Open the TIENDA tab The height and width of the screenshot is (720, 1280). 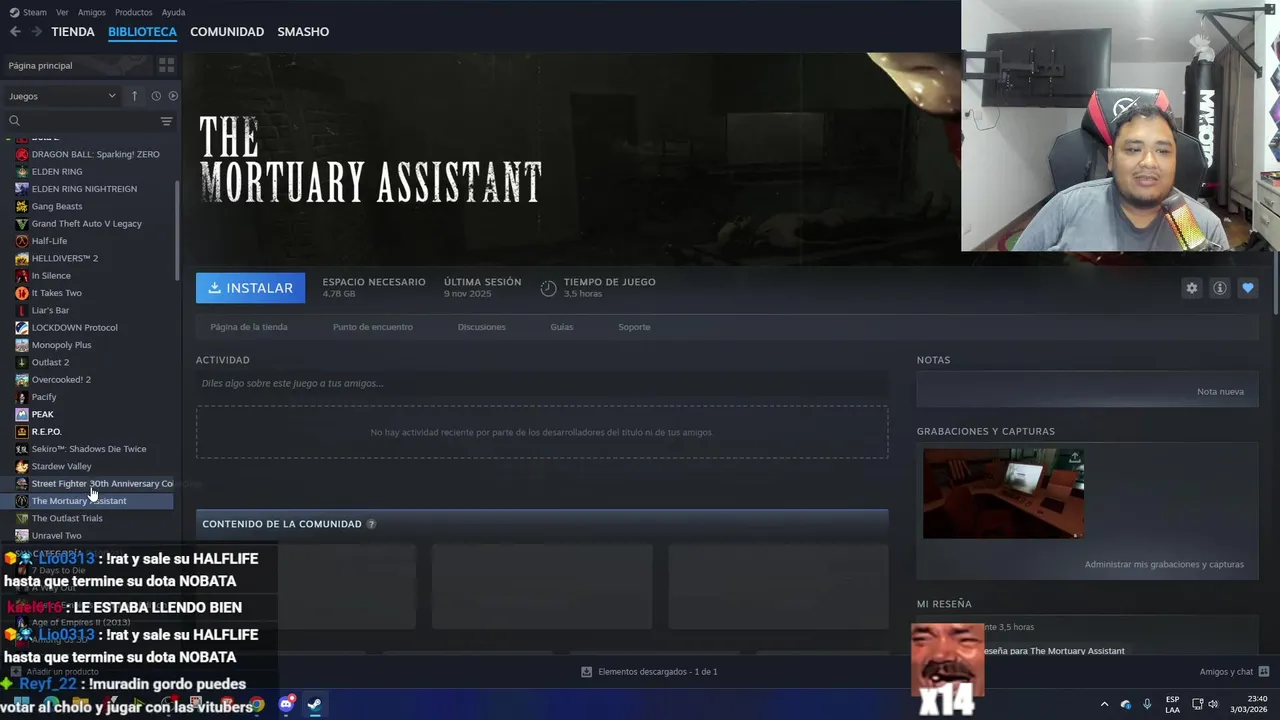tap(73, 32)
